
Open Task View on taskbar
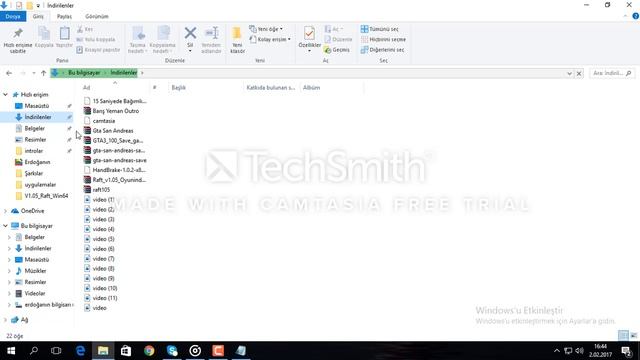pyautogui.click(x=56, y=351)
